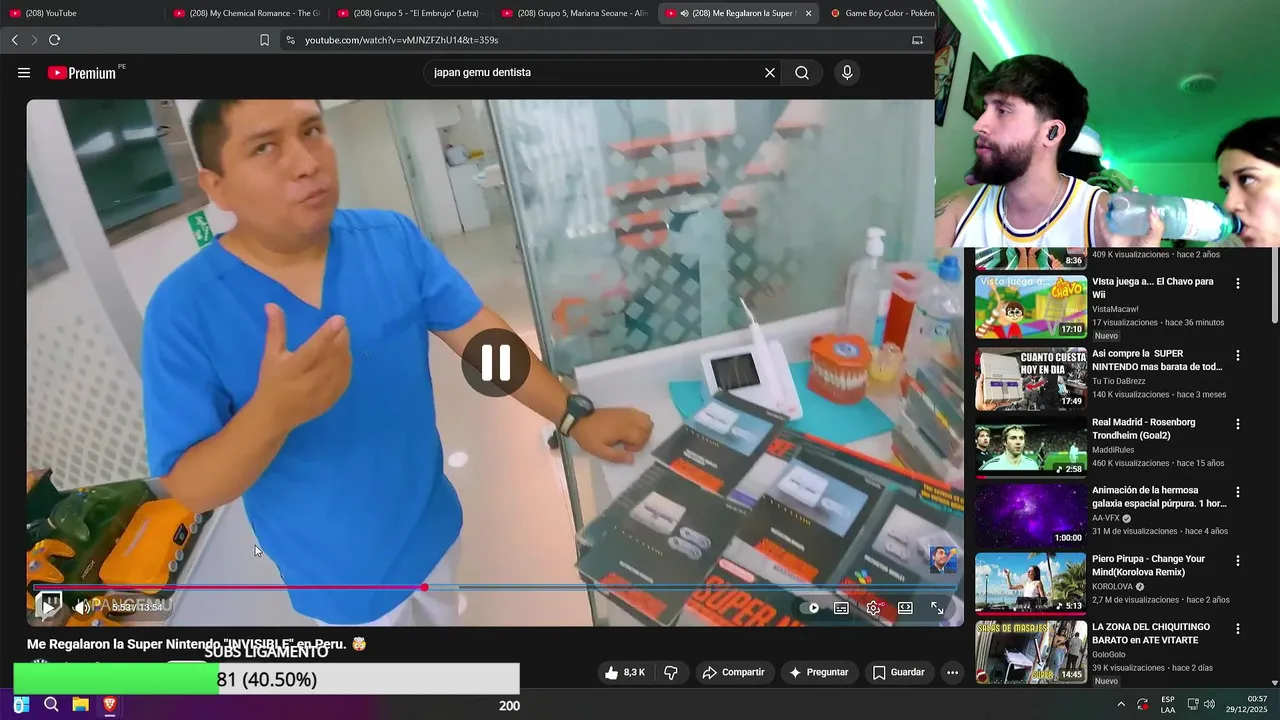Open MaddiRules channel name
1280x720 pixels.
pos(1115,450)
